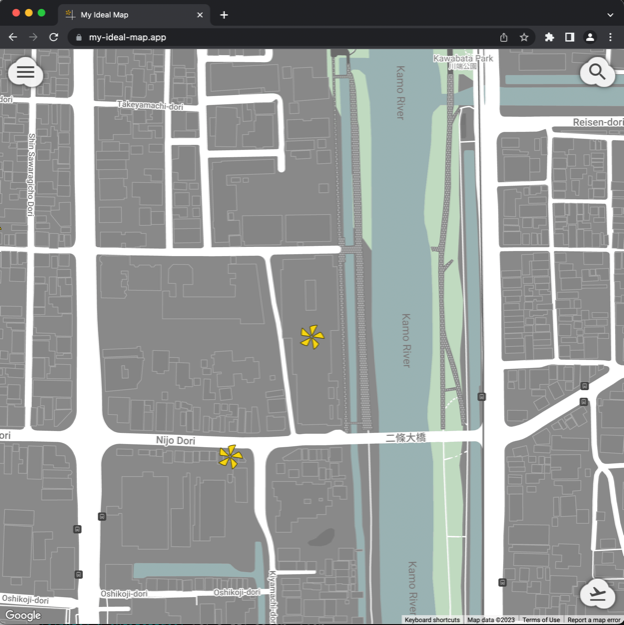Click the airplane cloud button
This screenshot has height=625, width=624.
tap(597, 594)
